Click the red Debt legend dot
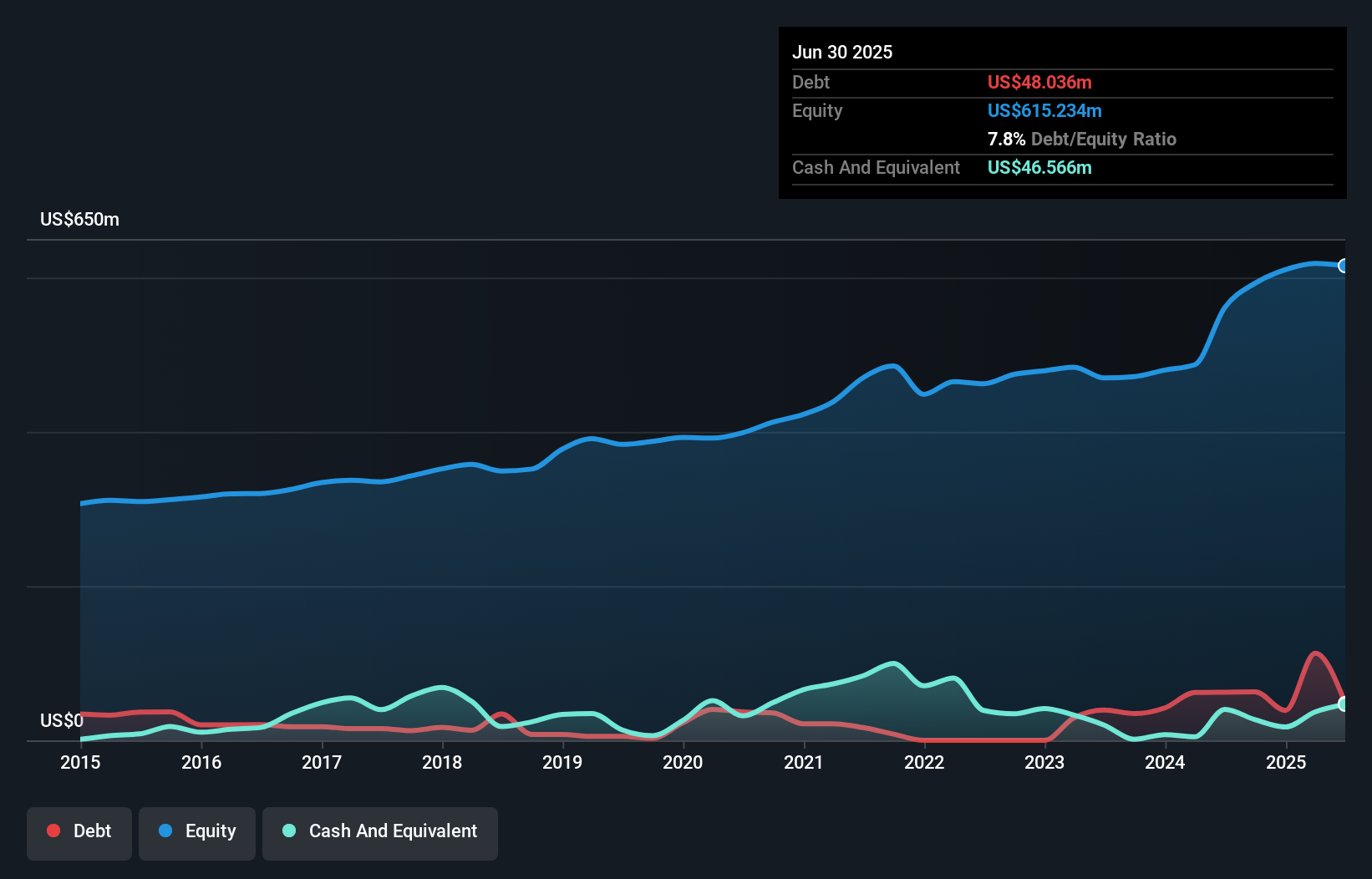The height and width of the screenshot is (879, 1372). click(53, 831)
